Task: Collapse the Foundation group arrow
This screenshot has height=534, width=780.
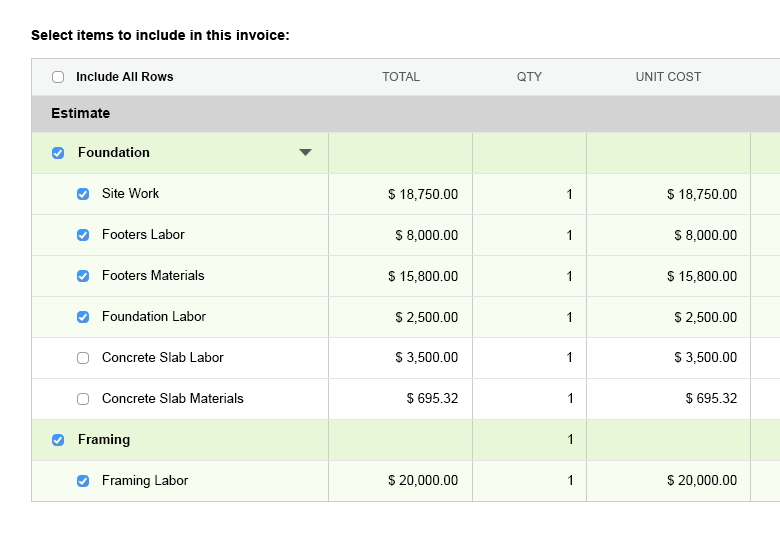Action: (x=306, y=153)
